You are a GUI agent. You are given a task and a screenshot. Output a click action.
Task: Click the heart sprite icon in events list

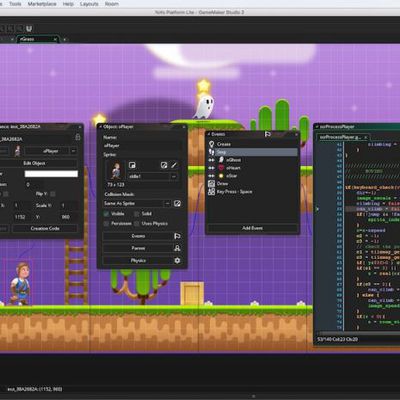[221, 168]
